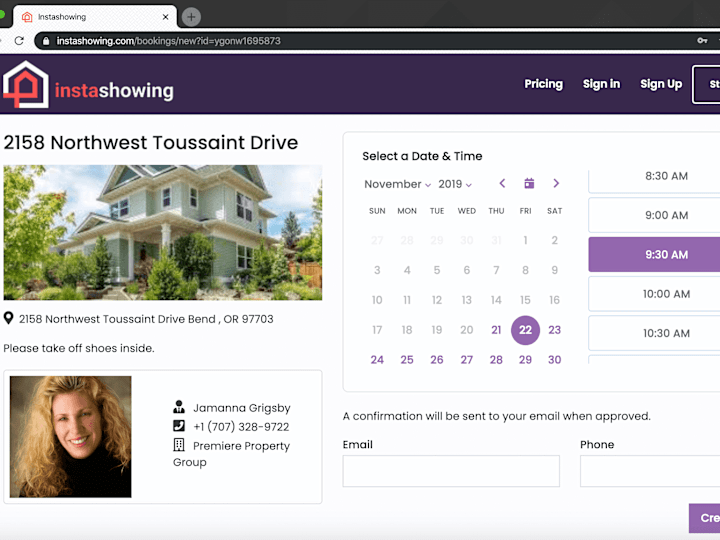Open the November month dropdown
Screen dimensions: 720x540
[398, 184]
